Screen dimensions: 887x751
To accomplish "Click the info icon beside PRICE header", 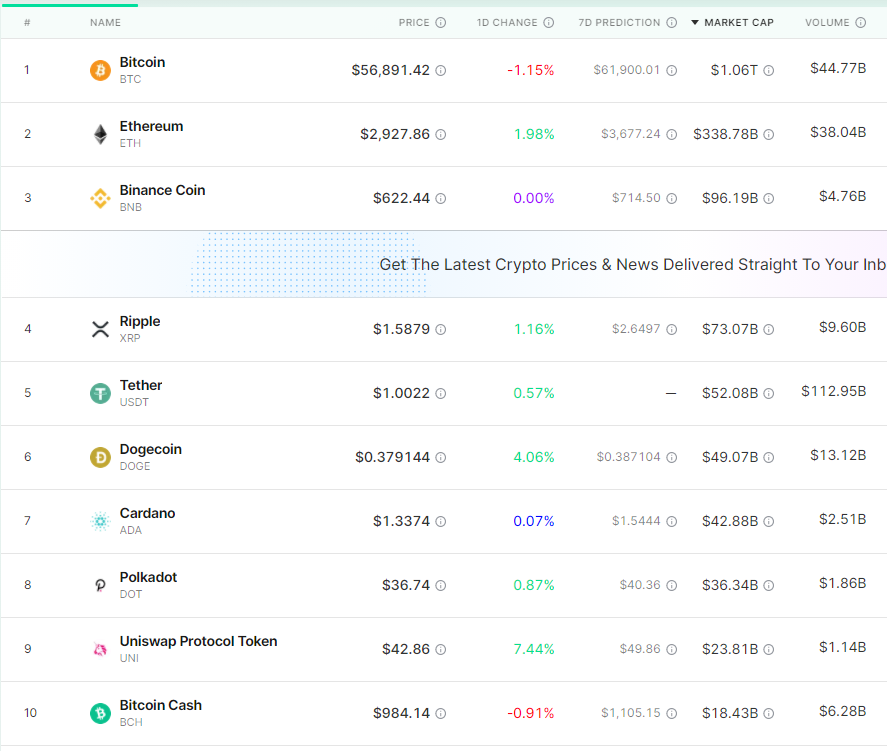I will pos(441,23).
